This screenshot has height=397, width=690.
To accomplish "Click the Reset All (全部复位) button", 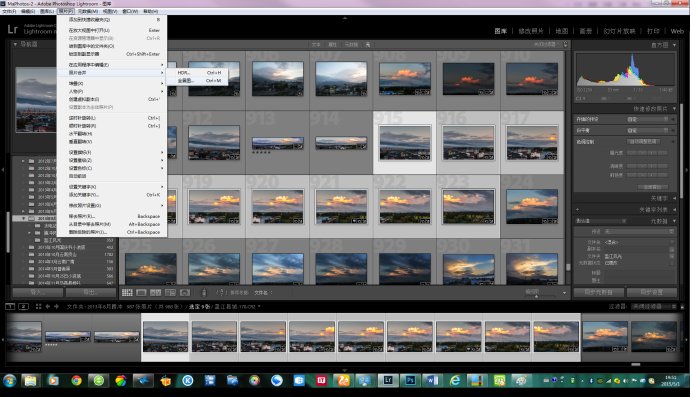I will 652,187.
